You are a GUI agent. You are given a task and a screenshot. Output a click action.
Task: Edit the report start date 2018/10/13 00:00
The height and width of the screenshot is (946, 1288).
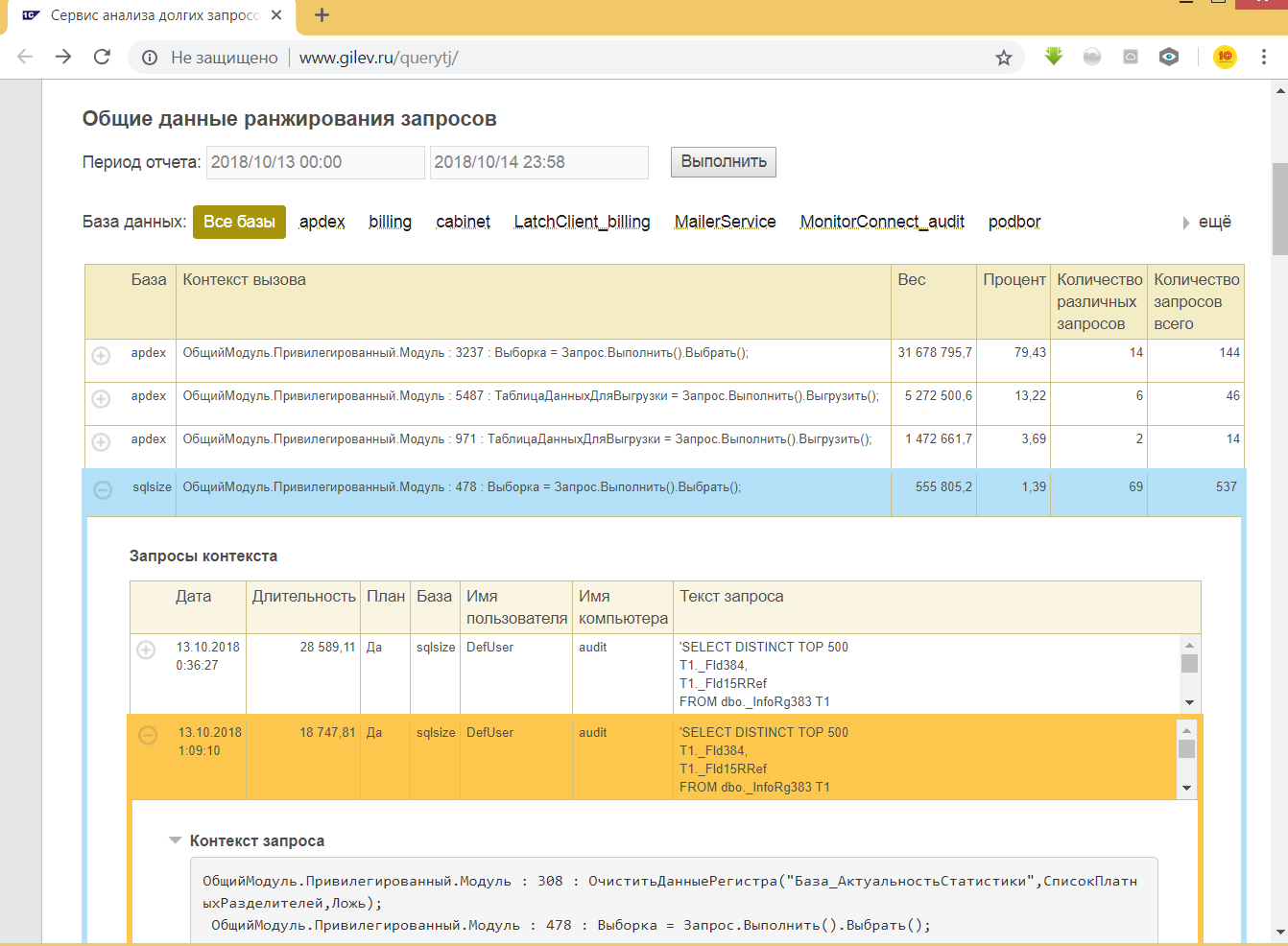[x=316, y=162]
